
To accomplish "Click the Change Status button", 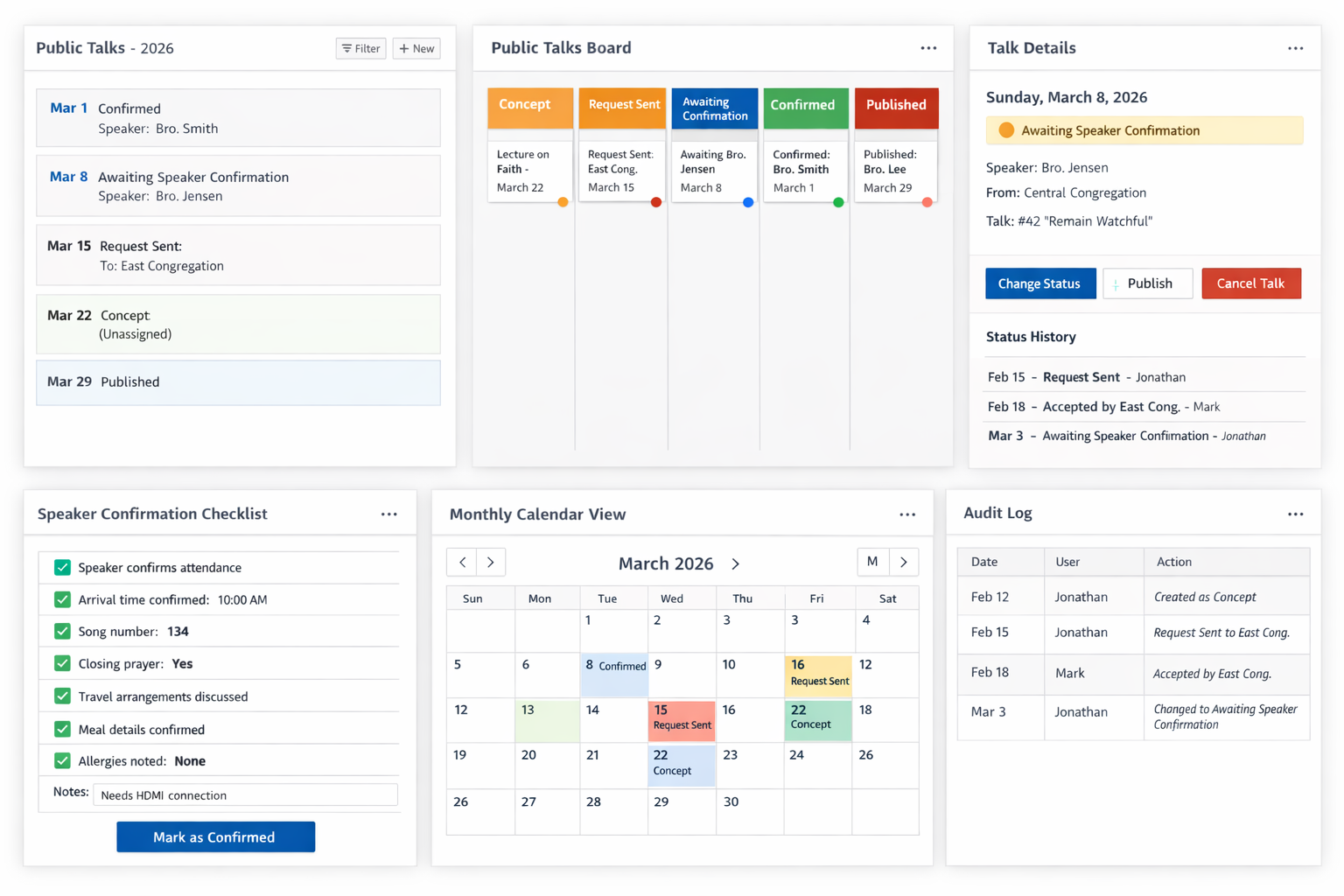I will 1039,283.
